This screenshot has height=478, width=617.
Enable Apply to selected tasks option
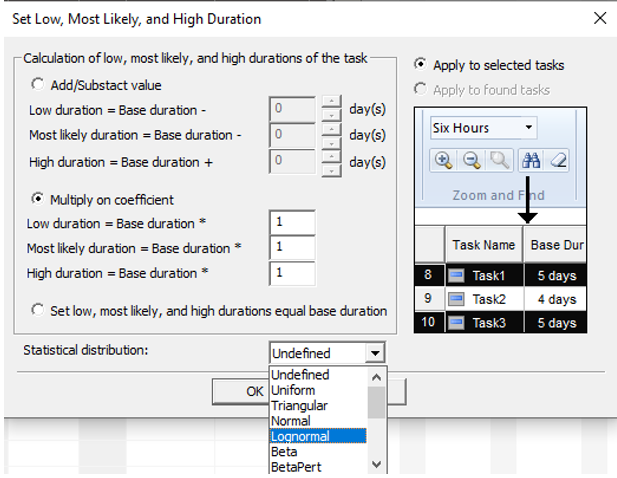(x=420, y=65)
